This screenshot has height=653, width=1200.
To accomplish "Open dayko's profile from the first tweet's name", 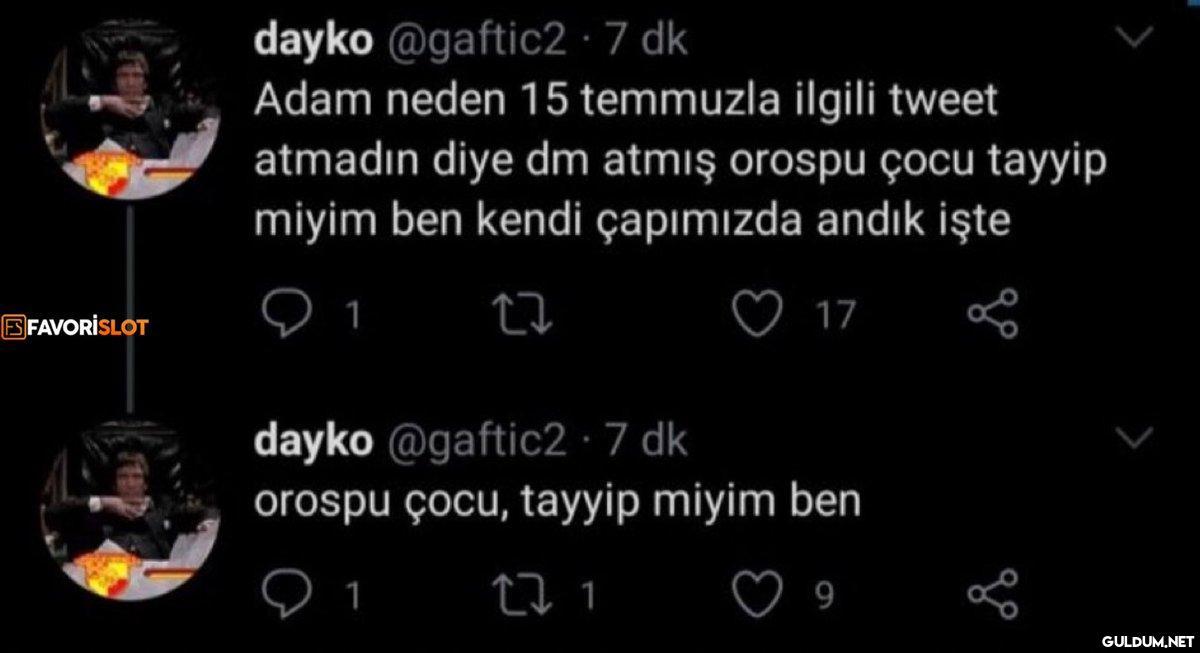I will [x=314, y=40].
